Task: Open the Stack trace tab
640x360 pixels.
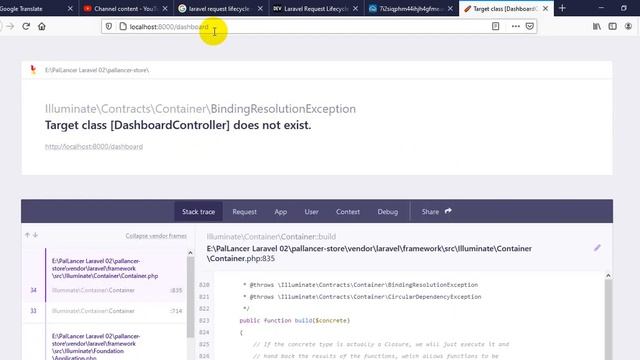Action: [198, 211]
